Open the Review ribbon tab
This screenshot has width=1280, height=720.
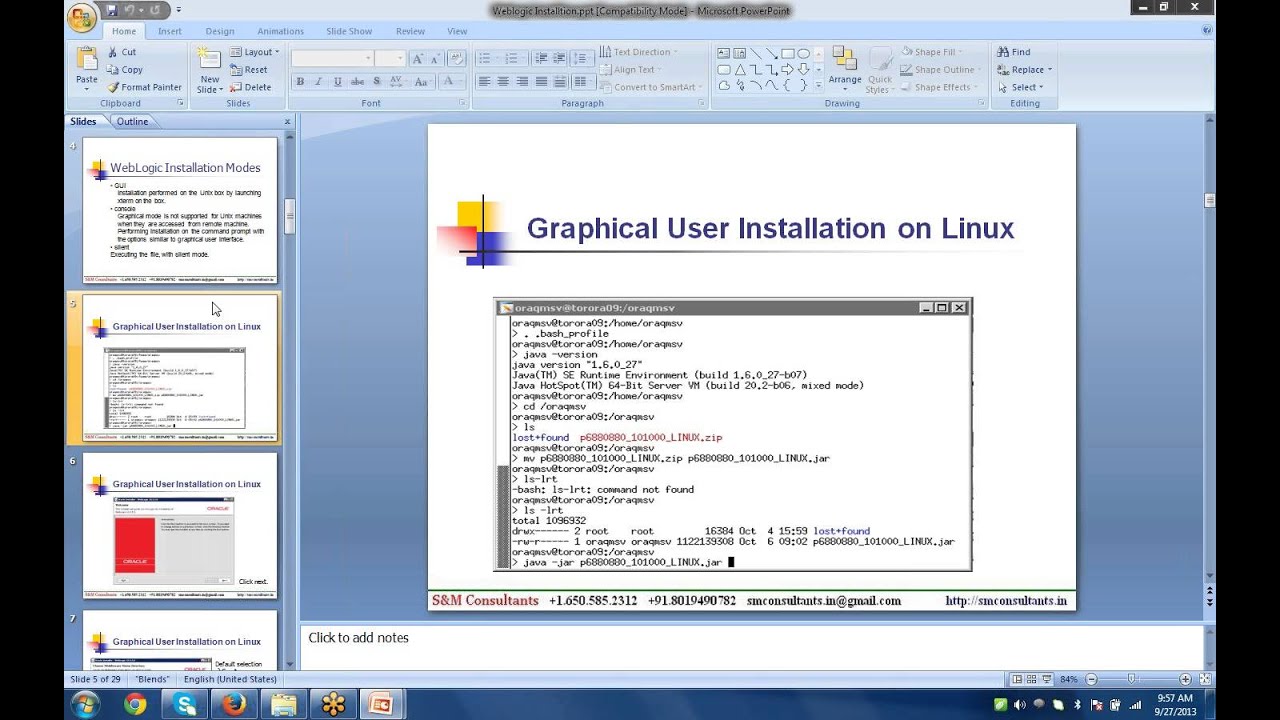[x=410, y=31]
